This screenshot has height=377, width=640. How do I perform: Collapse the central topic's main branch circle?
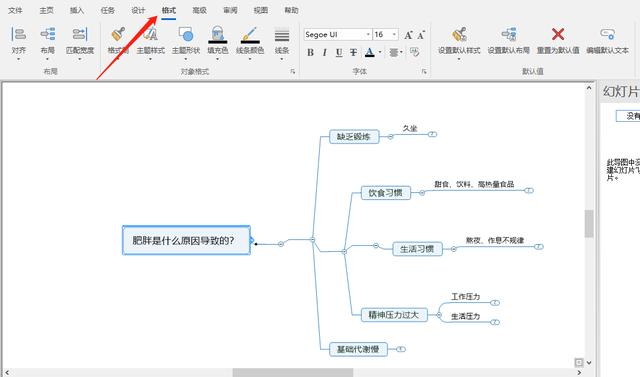(x=281, y=244)
